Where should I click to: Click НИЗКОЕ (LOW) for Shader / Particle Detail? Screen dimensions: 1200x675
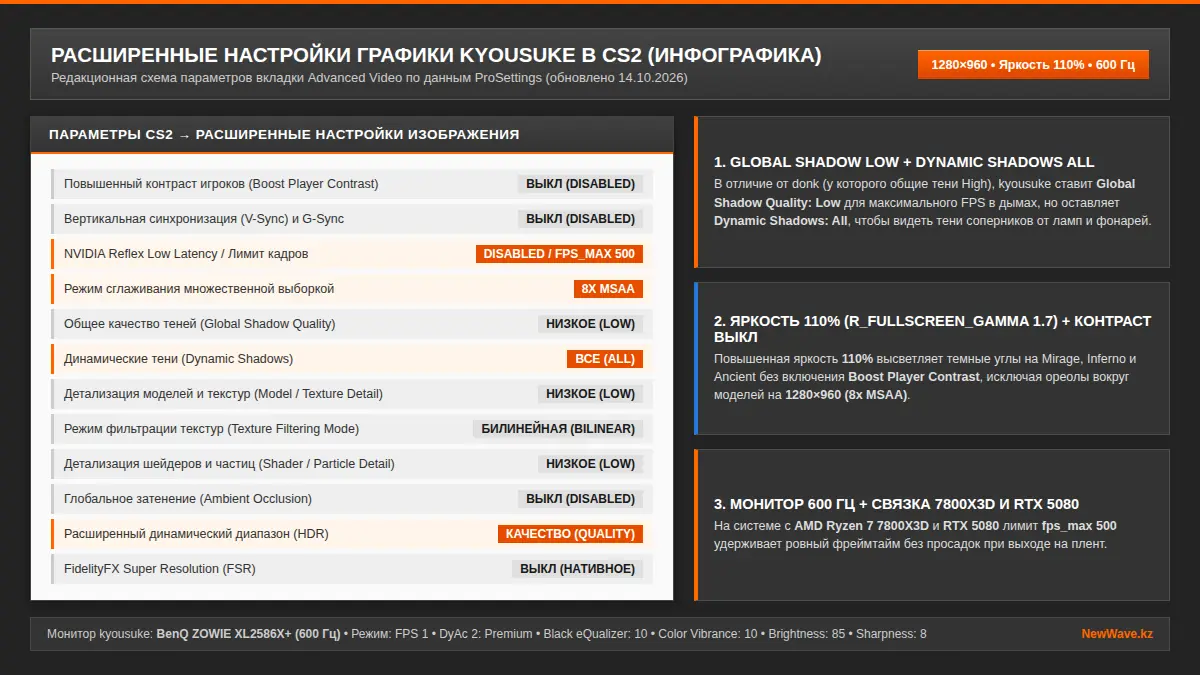[x=590, y=464]
